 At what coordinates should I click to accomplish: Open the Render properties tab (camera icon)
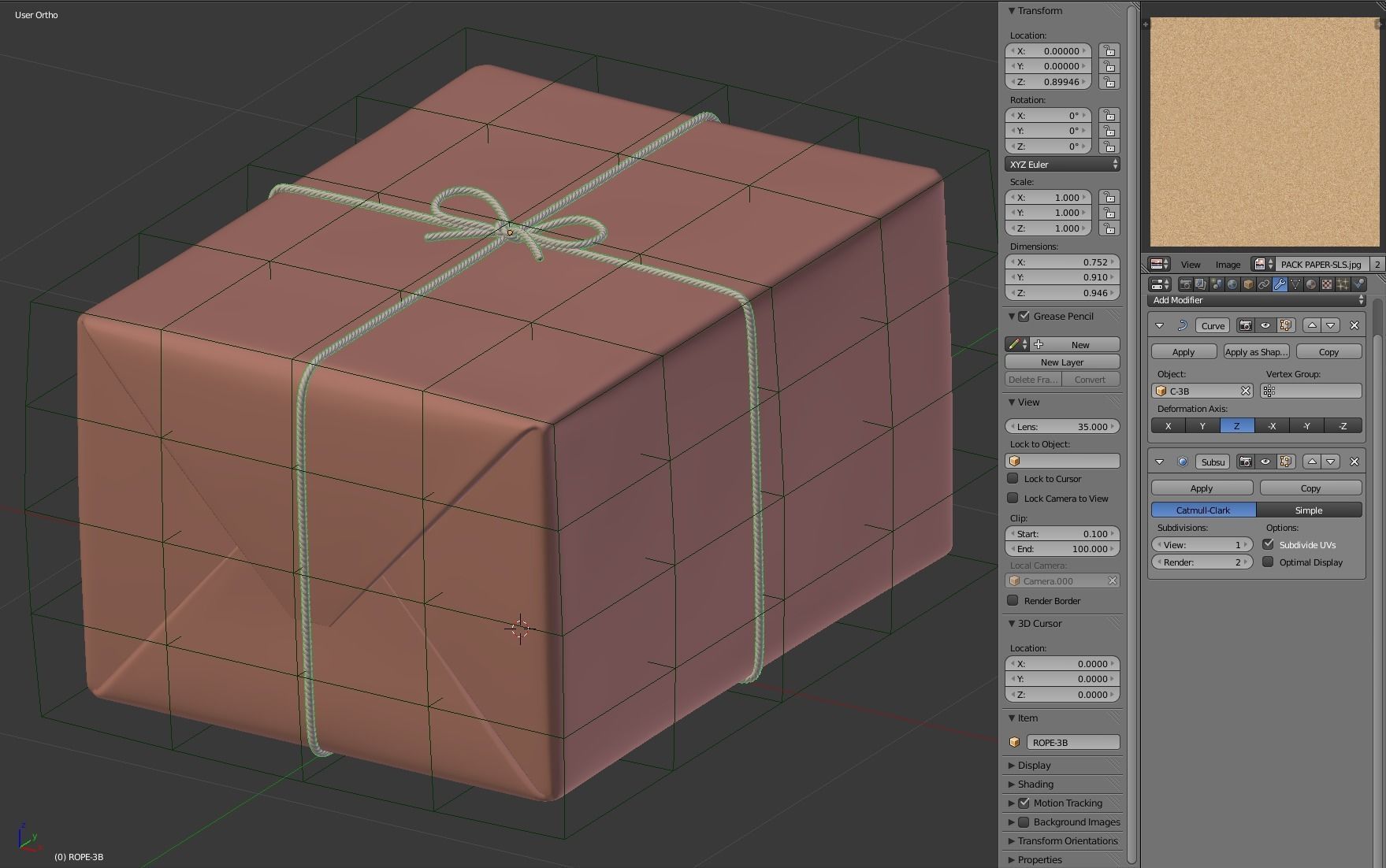coord(1185,284)
